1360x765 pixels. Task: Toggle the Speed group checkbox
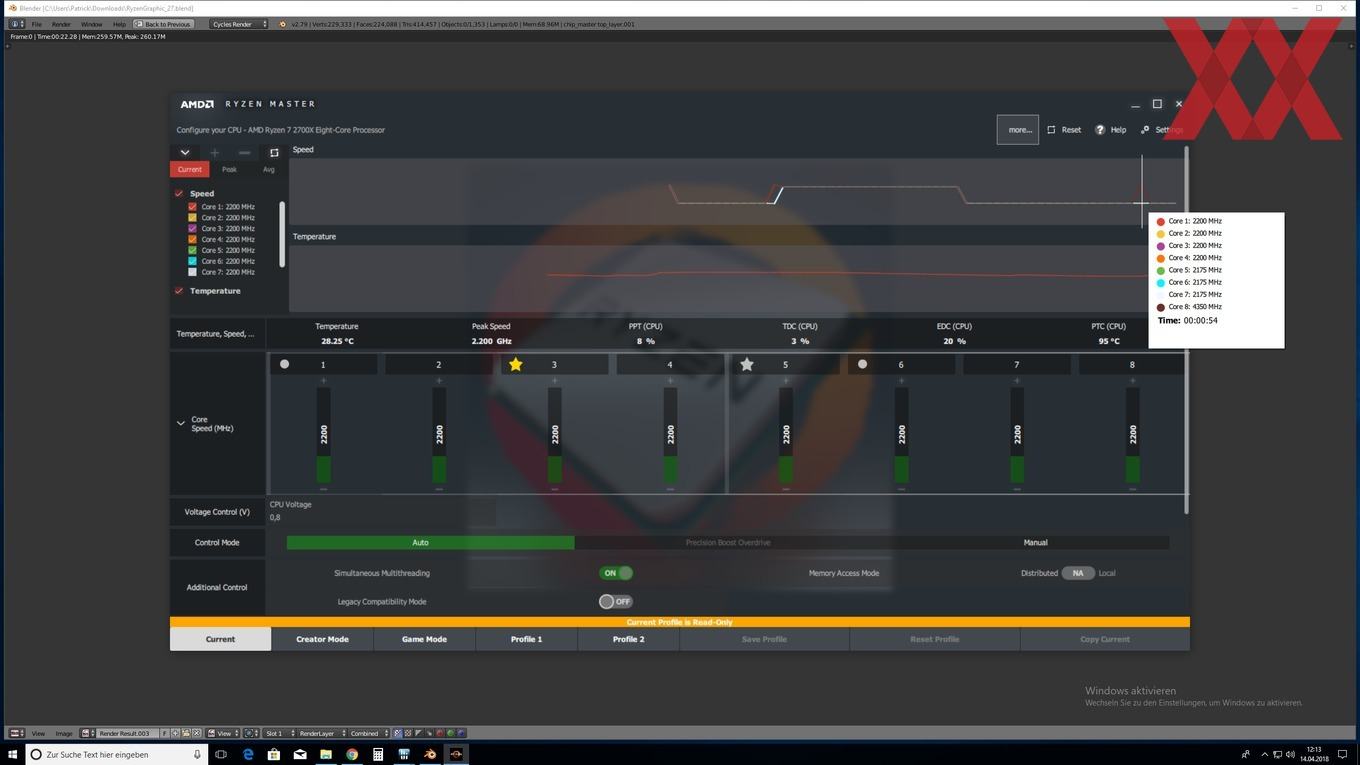point(179,194)
